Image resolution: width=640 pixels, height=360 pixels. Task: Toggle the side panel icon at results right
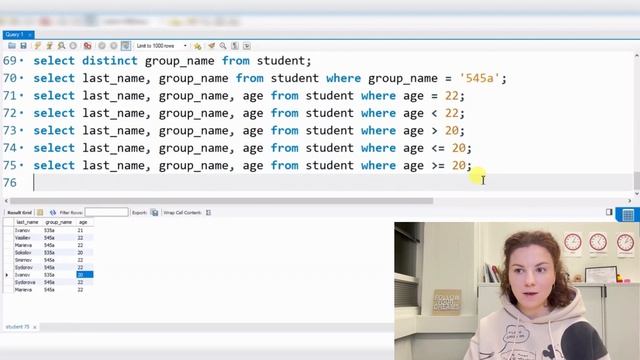(x=609, y=212)
